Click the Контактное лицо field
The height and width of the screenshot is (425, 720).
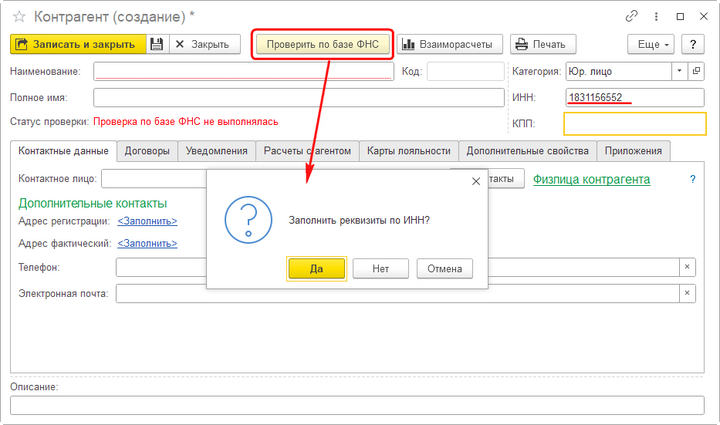[x=154, y=179]
